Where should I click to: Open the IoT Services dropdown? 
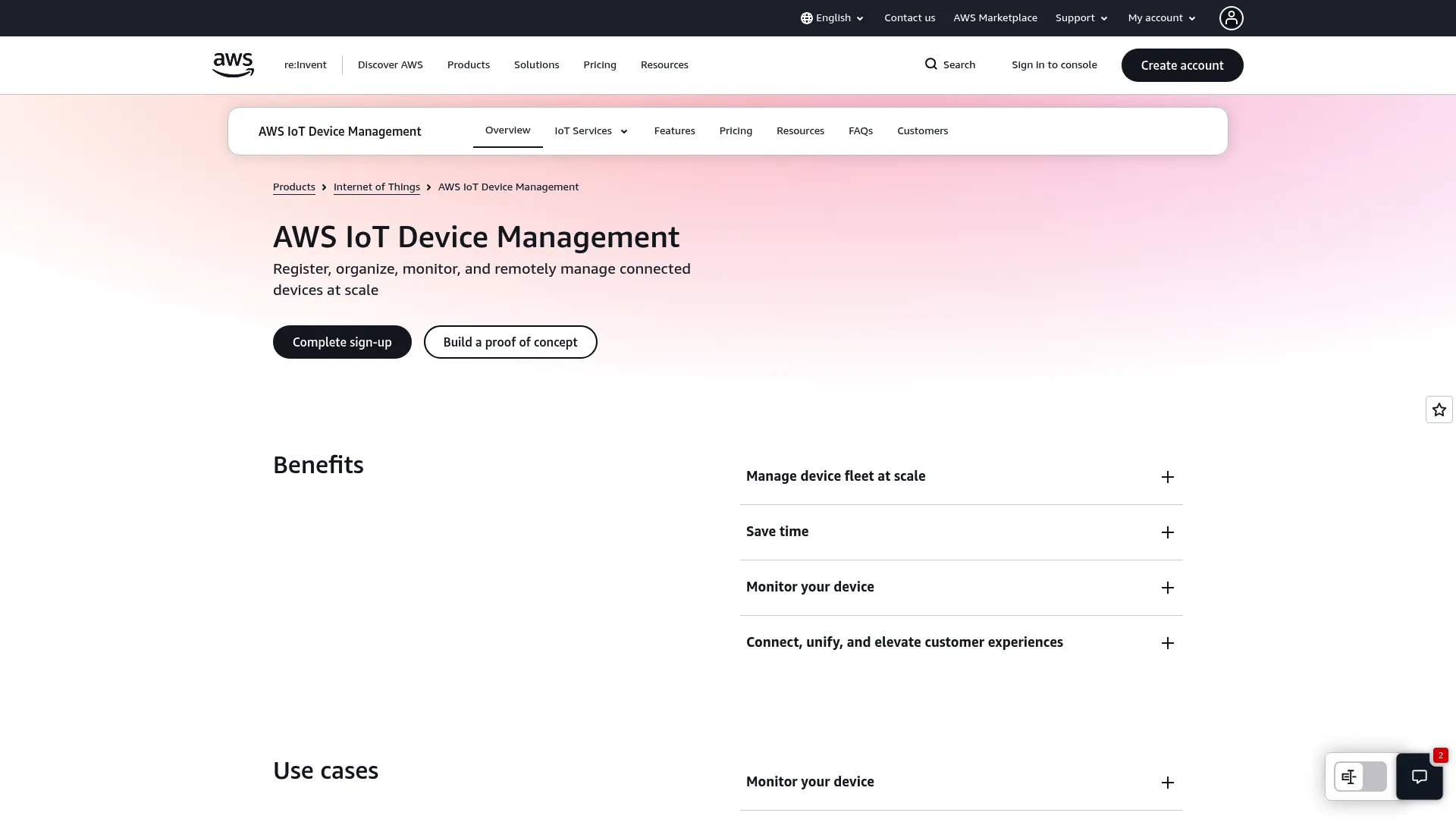[x=591, y=131]
